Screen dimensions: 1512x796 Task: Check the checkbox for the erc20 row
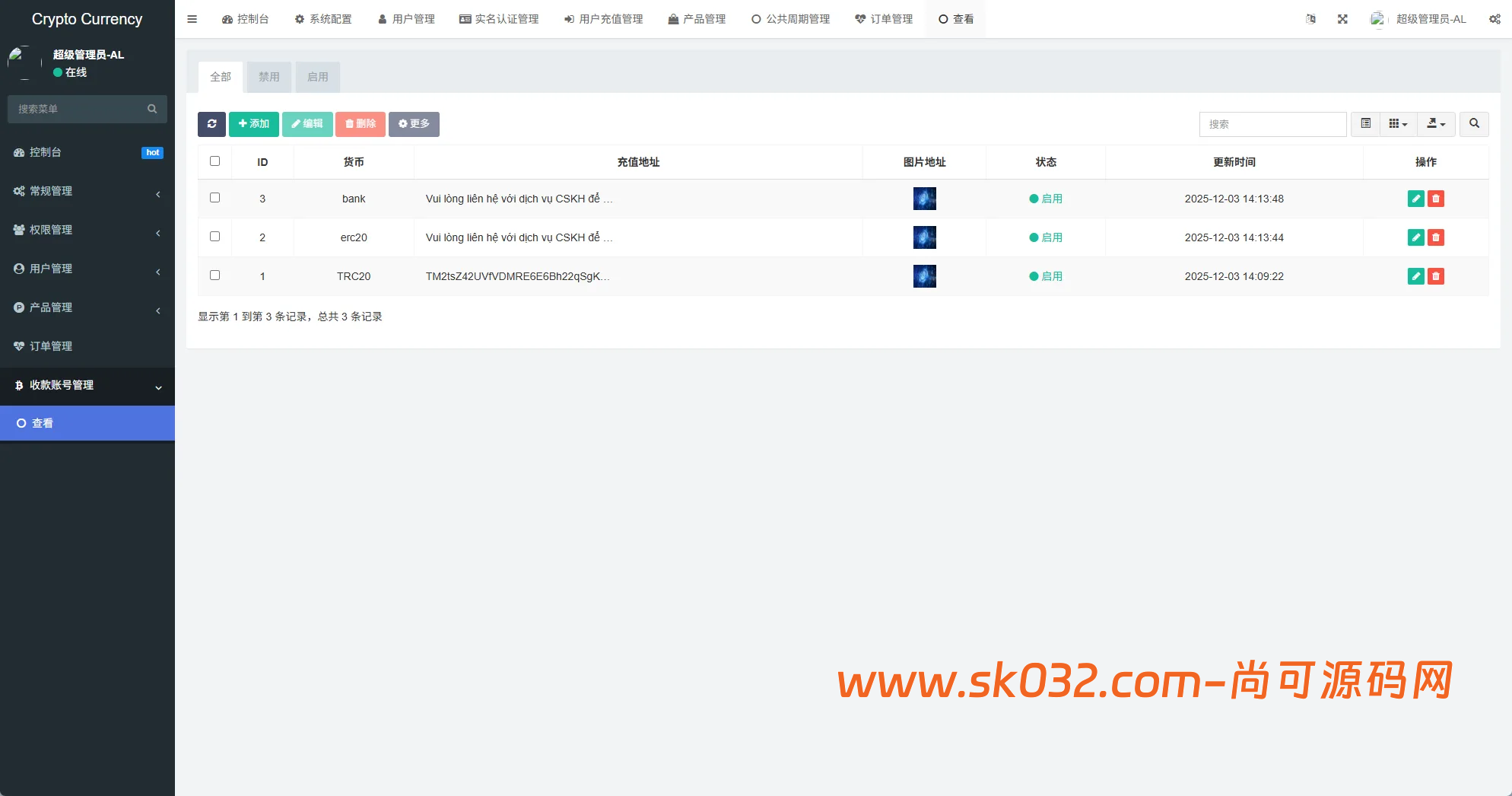(x=214, y=236)
